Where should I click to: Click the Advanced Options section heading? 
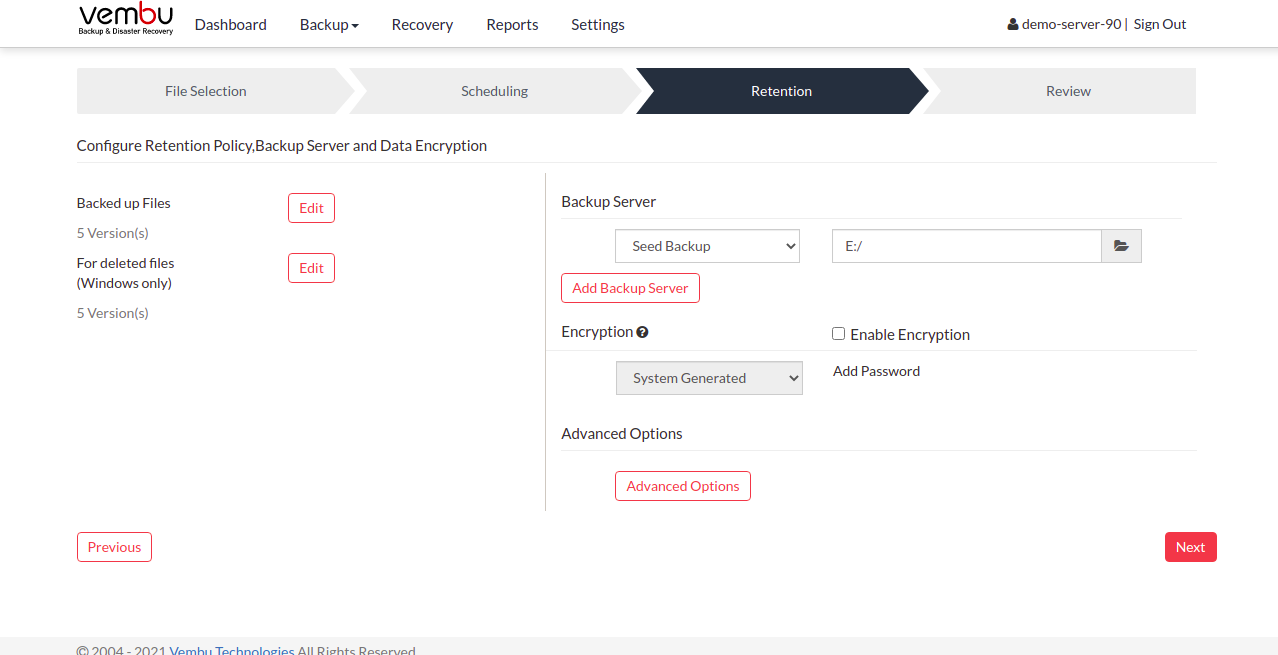tap(622, 434)
